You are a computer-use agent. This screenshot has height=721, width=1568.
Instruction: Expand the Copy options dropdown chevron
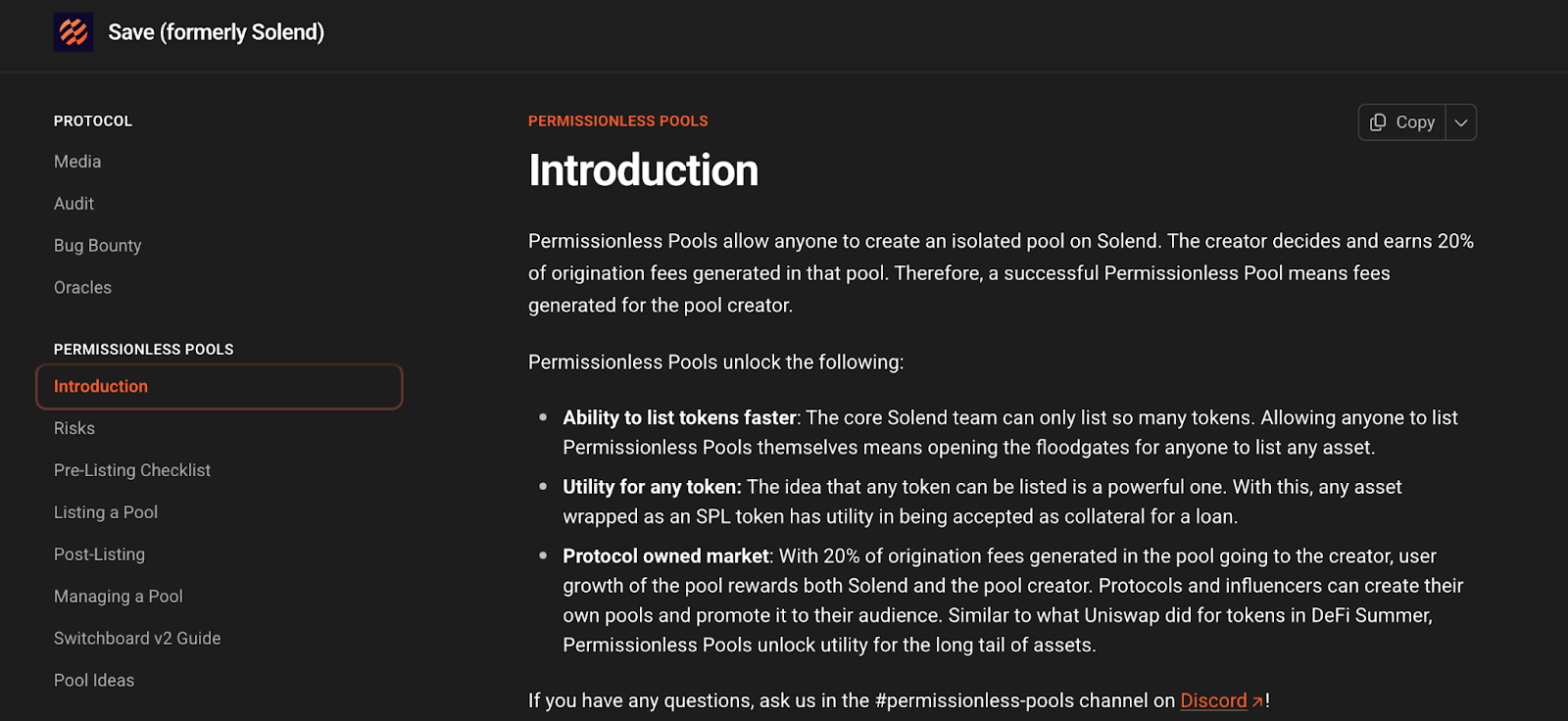pos(1461,122)
